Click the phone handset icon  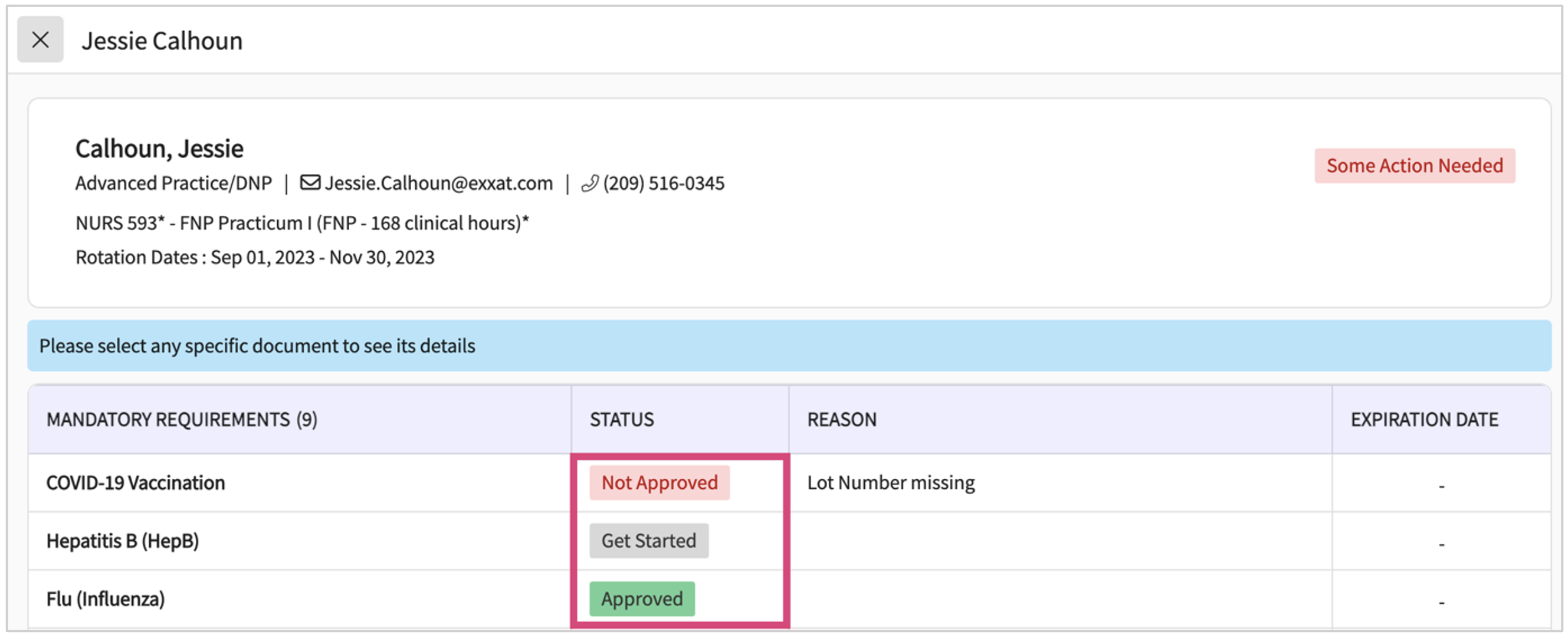click(589, 183)
